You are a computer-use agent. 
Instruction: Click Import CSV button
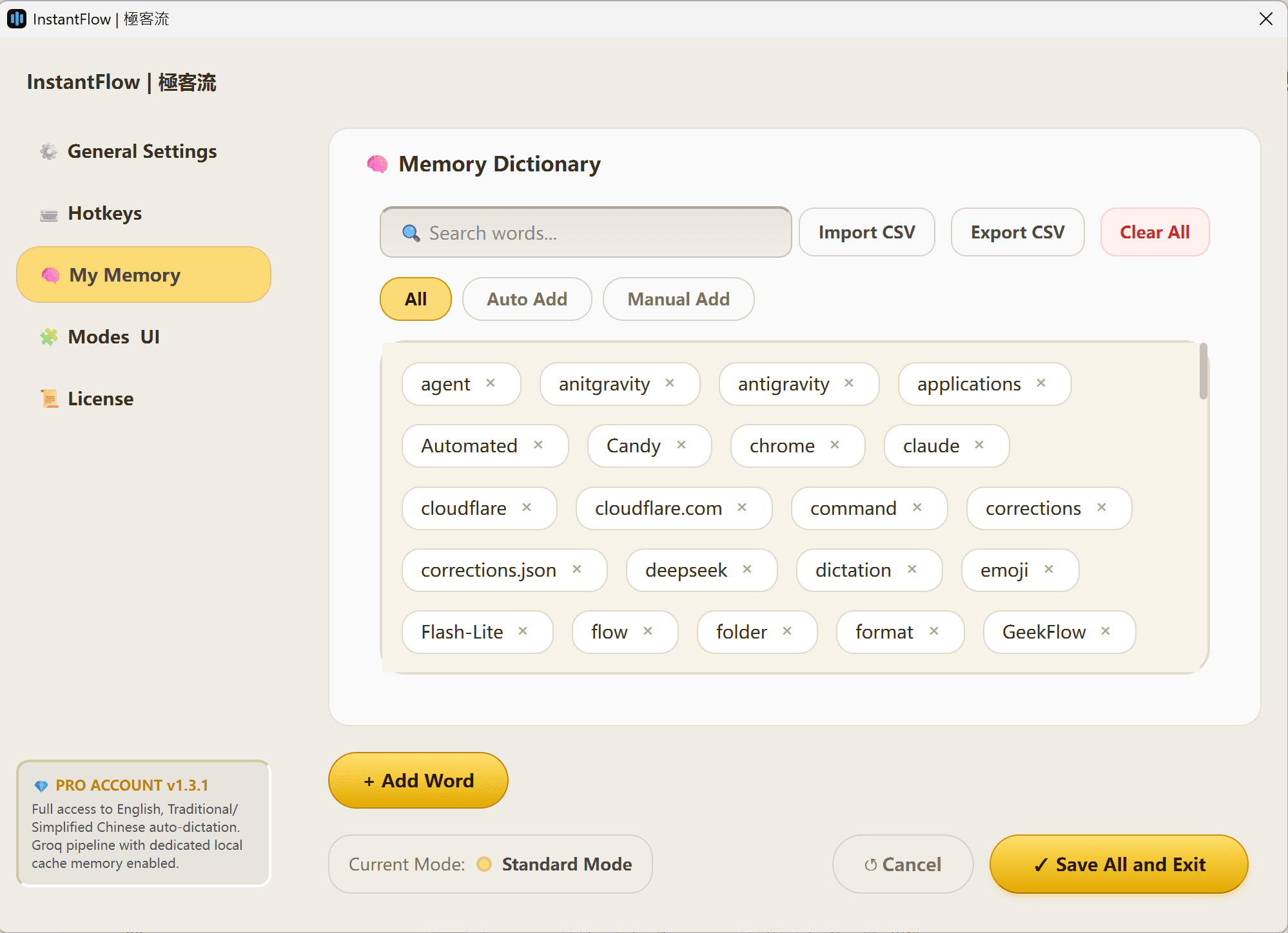click(866, 232)
